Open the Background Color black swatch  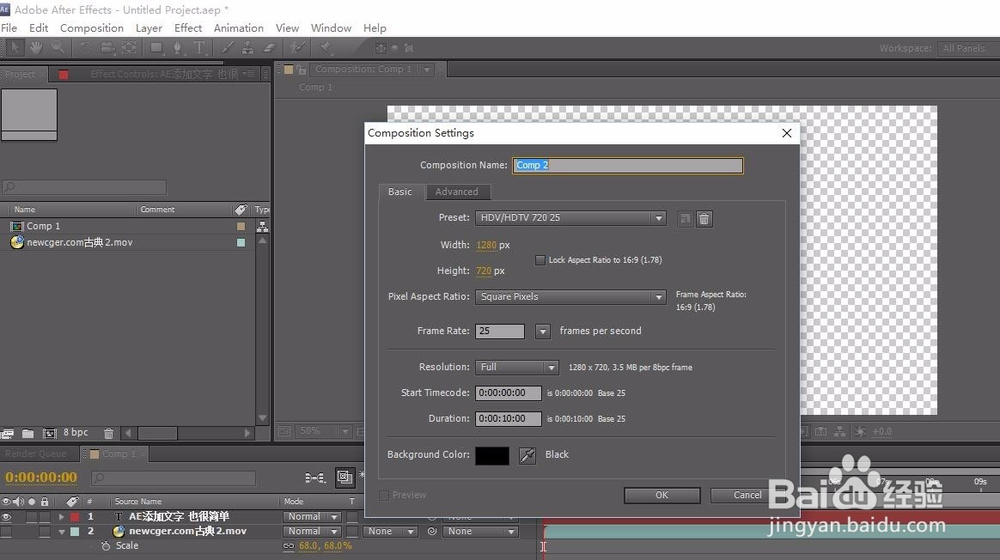click(x=492, y=455)
